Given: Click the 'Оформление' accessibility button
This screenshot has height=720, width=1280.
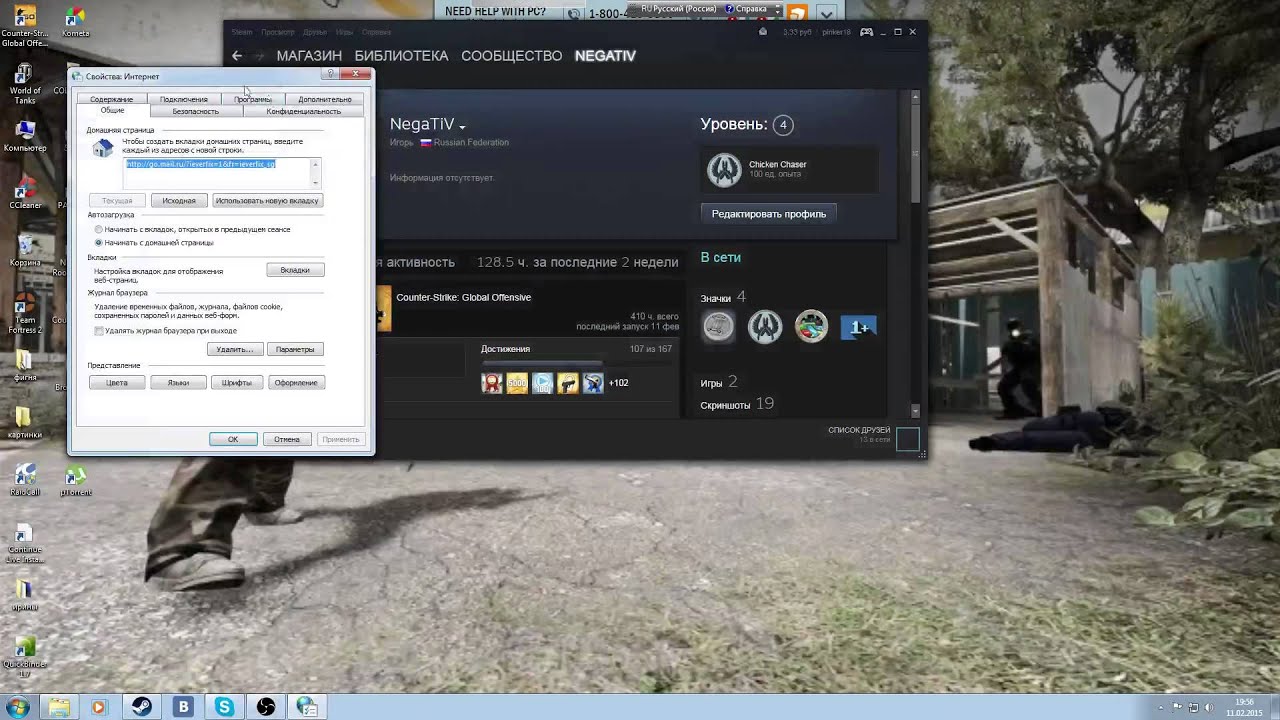Looking at the screenshot, I should point(296,383).
